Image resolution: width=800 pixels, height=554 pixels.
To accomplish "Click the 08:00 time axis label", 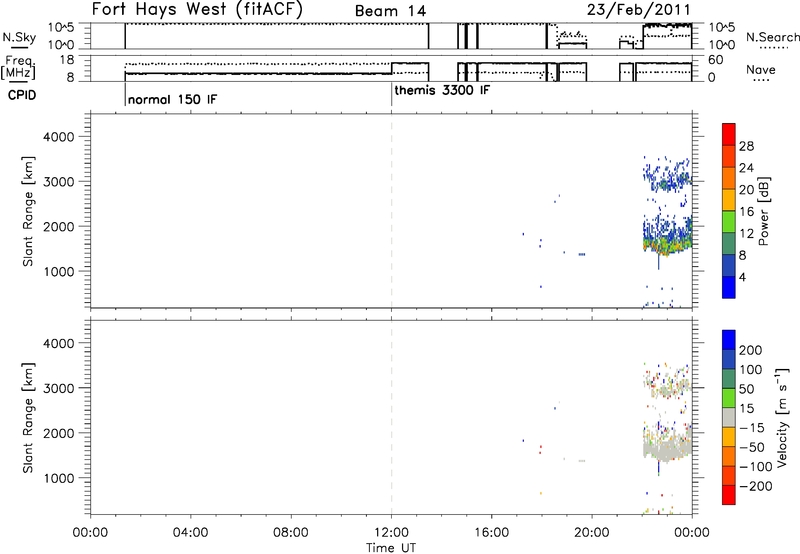I will point(291,533).
